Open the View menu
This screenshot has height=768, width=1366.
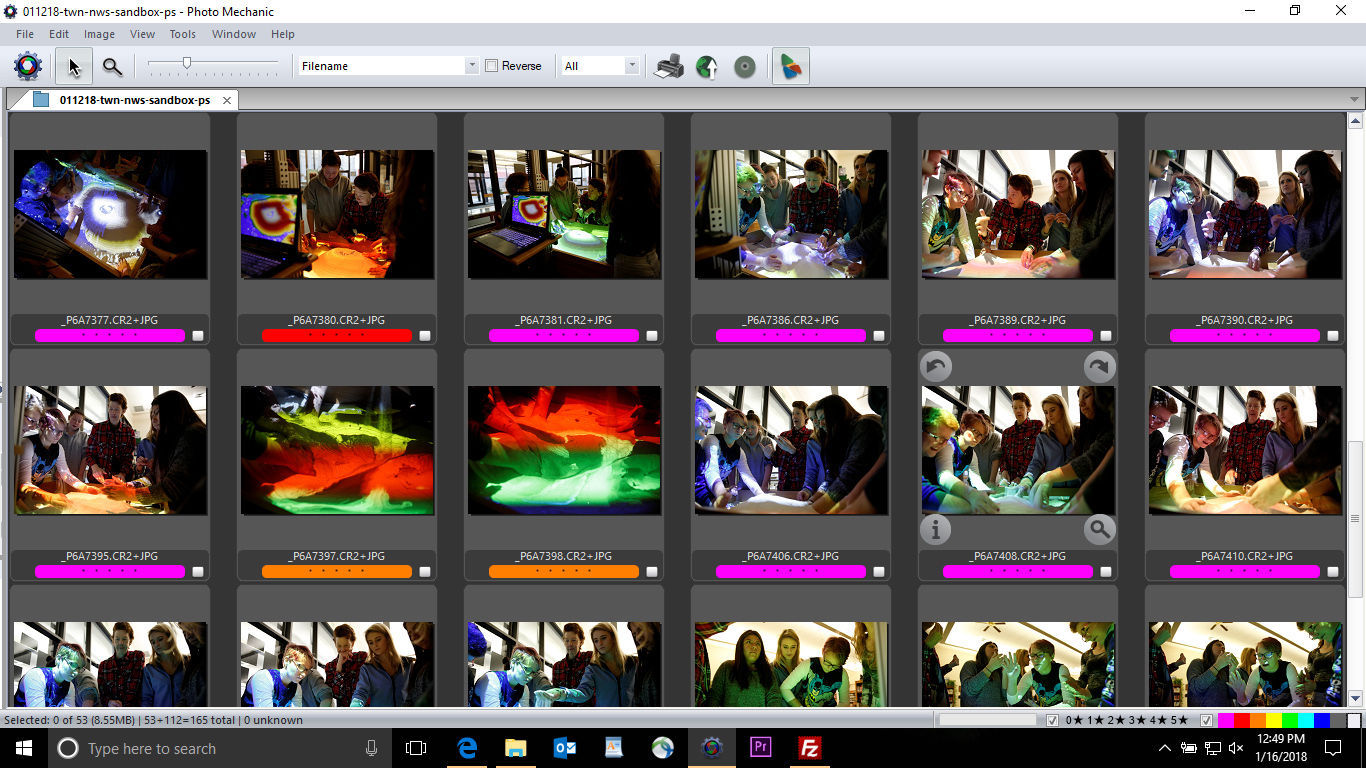tap(142, 34)
